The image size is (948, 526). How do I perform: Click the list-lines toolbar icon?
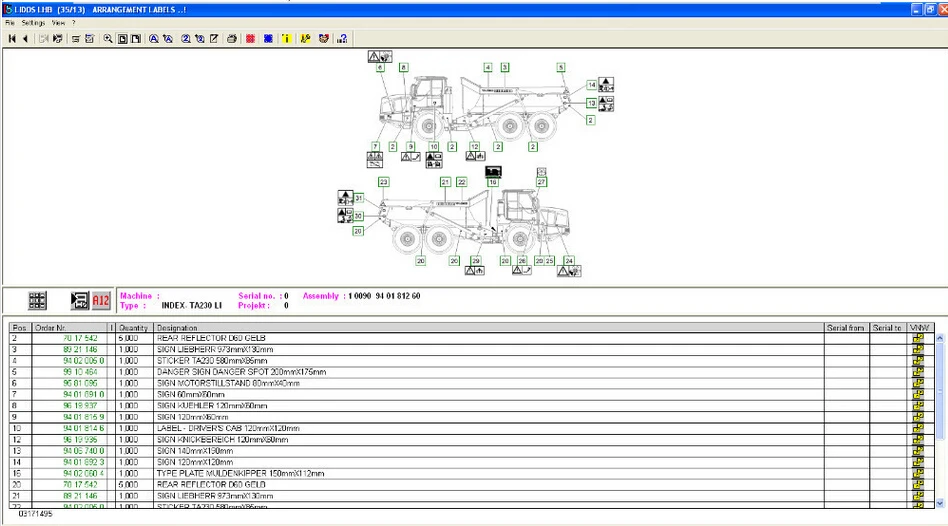(76, 39)
